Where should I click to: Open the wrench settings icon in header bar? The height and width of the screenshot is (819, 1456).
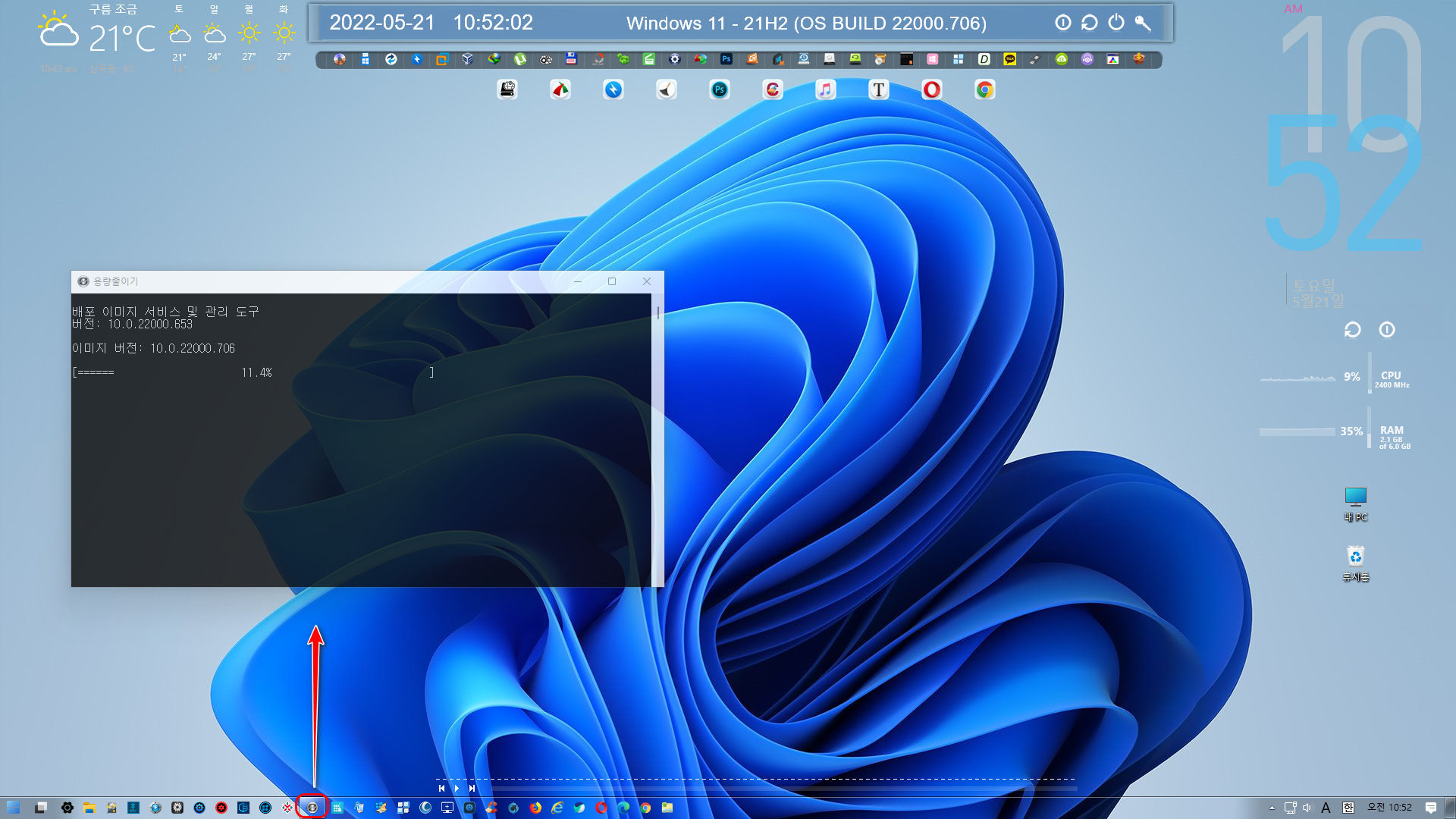point(1143,23)
